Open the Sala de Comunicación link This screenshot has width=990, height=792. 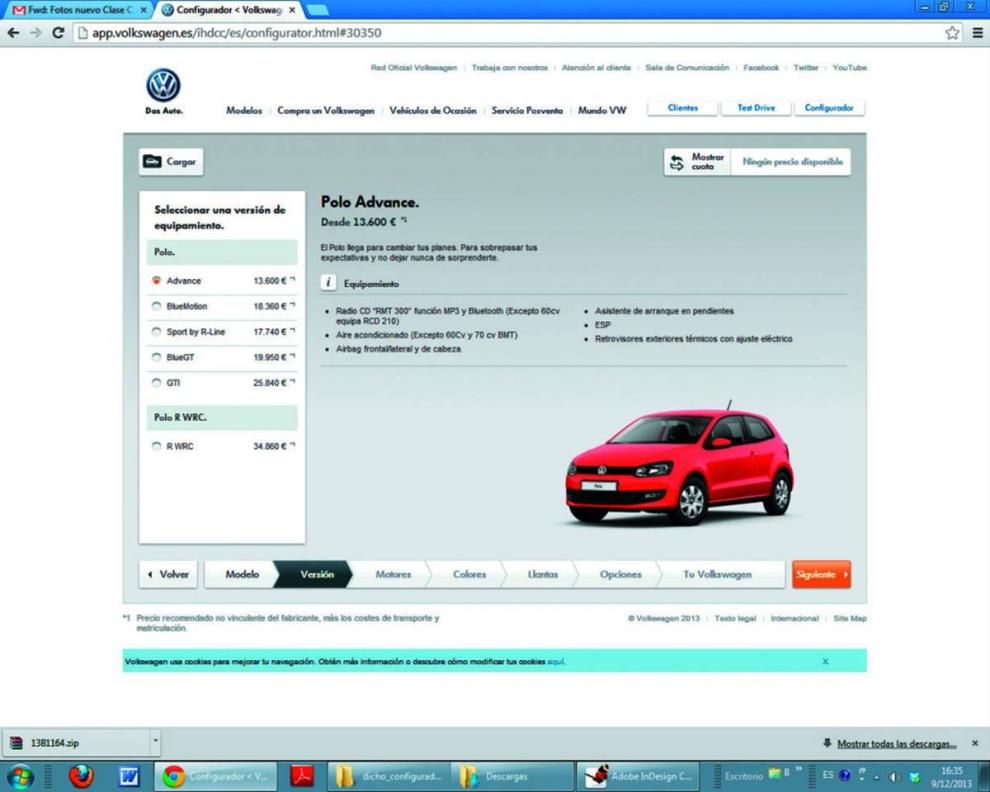(687, 68)
